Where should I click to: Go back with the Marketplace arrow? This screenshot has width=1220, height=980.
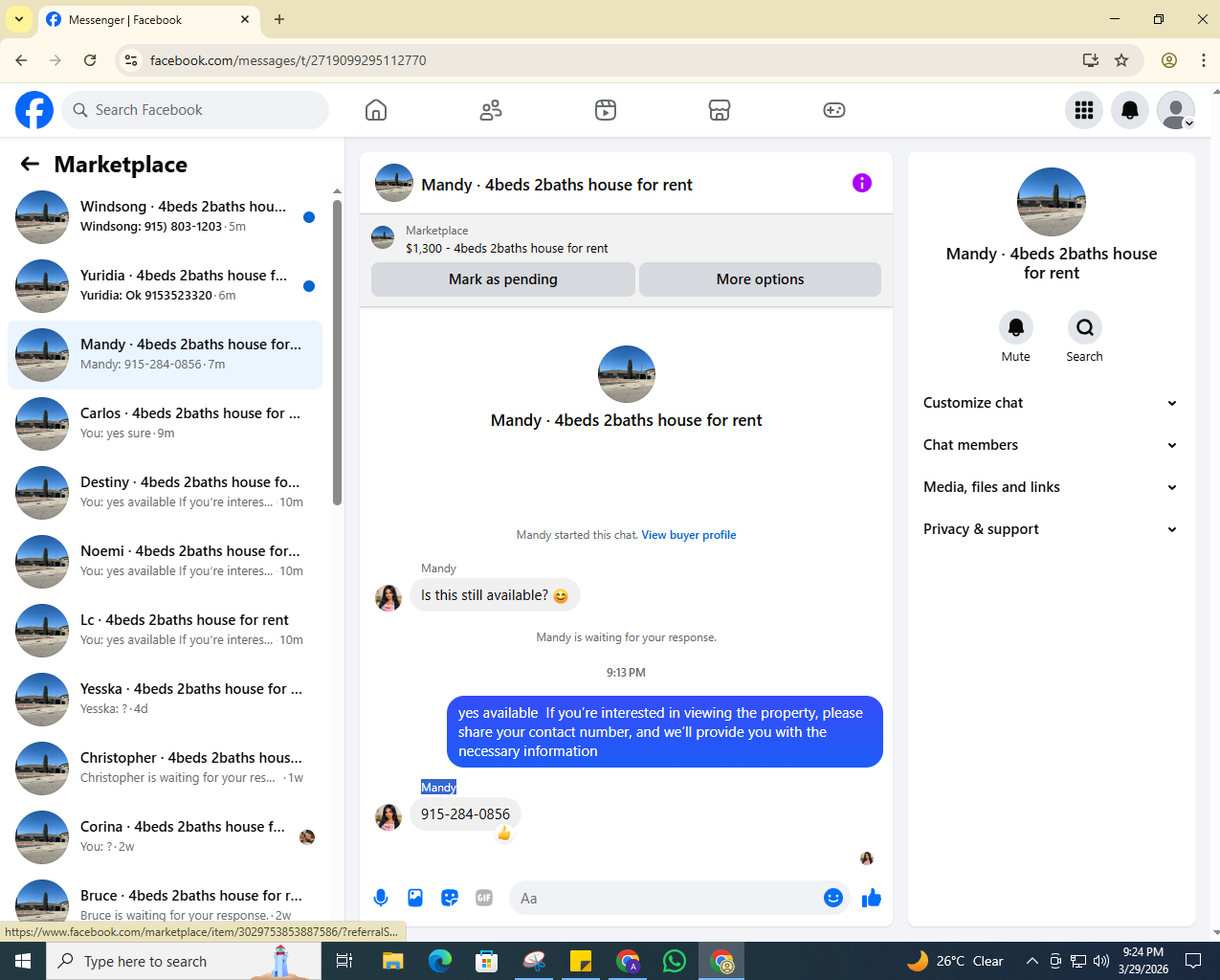click(30, 164)
